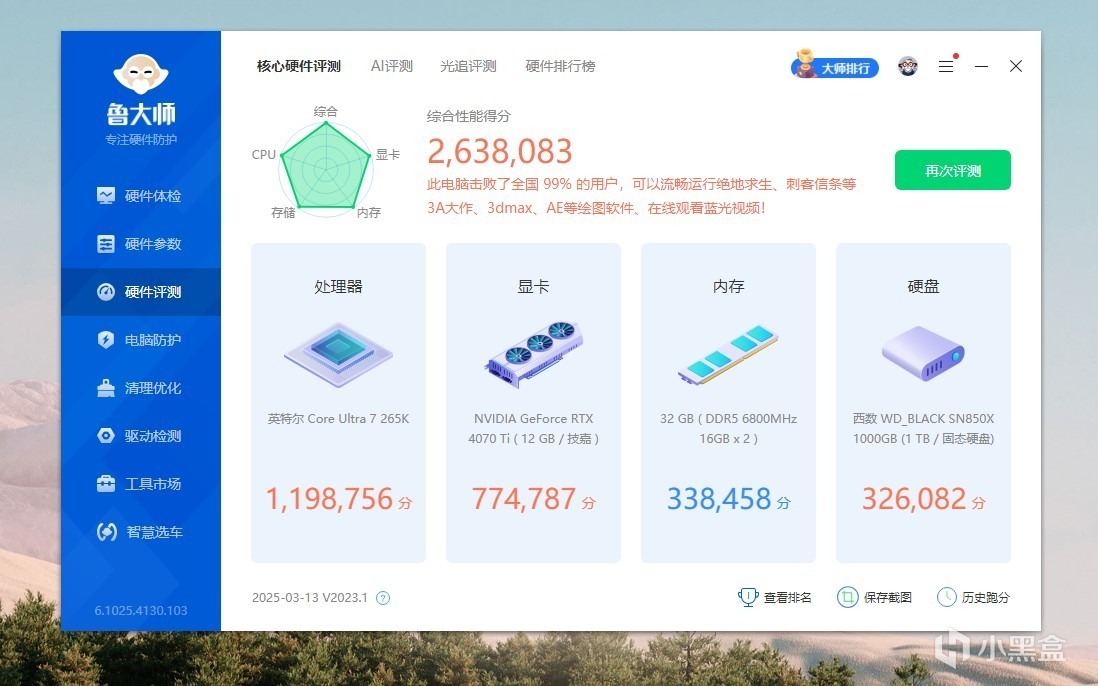Screen dimensions: 1098x686
Task: Click the CPU score 1,198,756
Action: click(329, 499)
